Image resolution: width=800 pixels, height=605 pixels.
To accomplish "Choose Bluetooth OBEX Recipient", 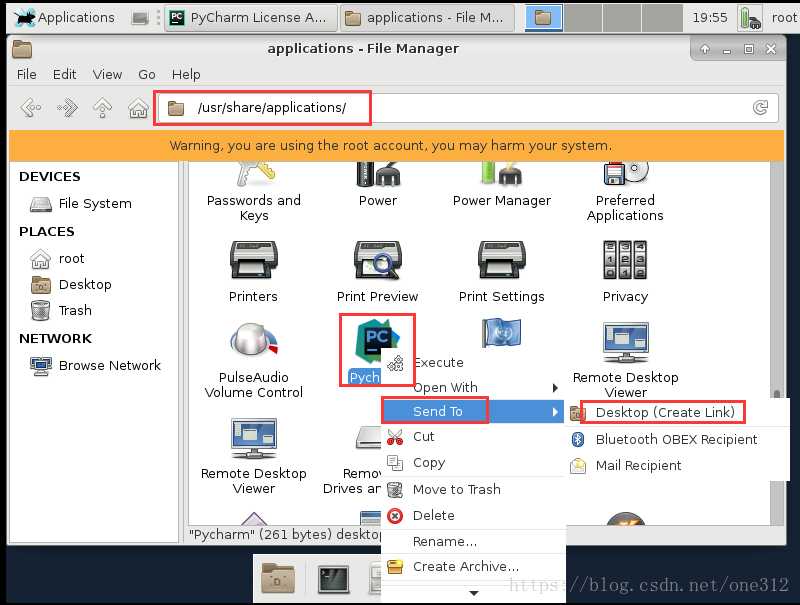I will coord(676,439).
